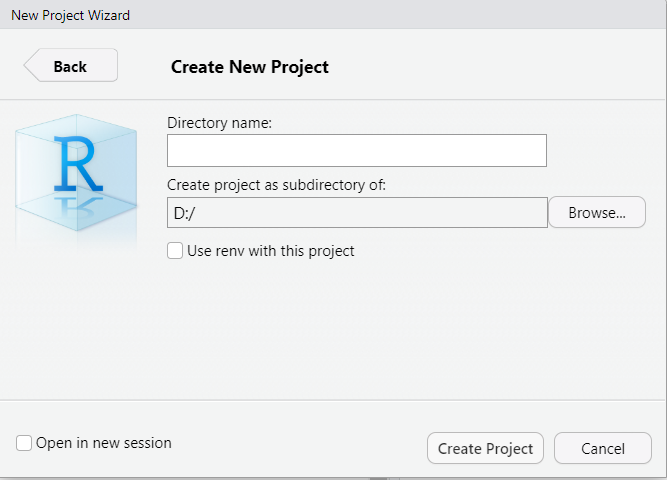Focus the Directory name text field
Screen dimensions: 667x480
(356, 150)
